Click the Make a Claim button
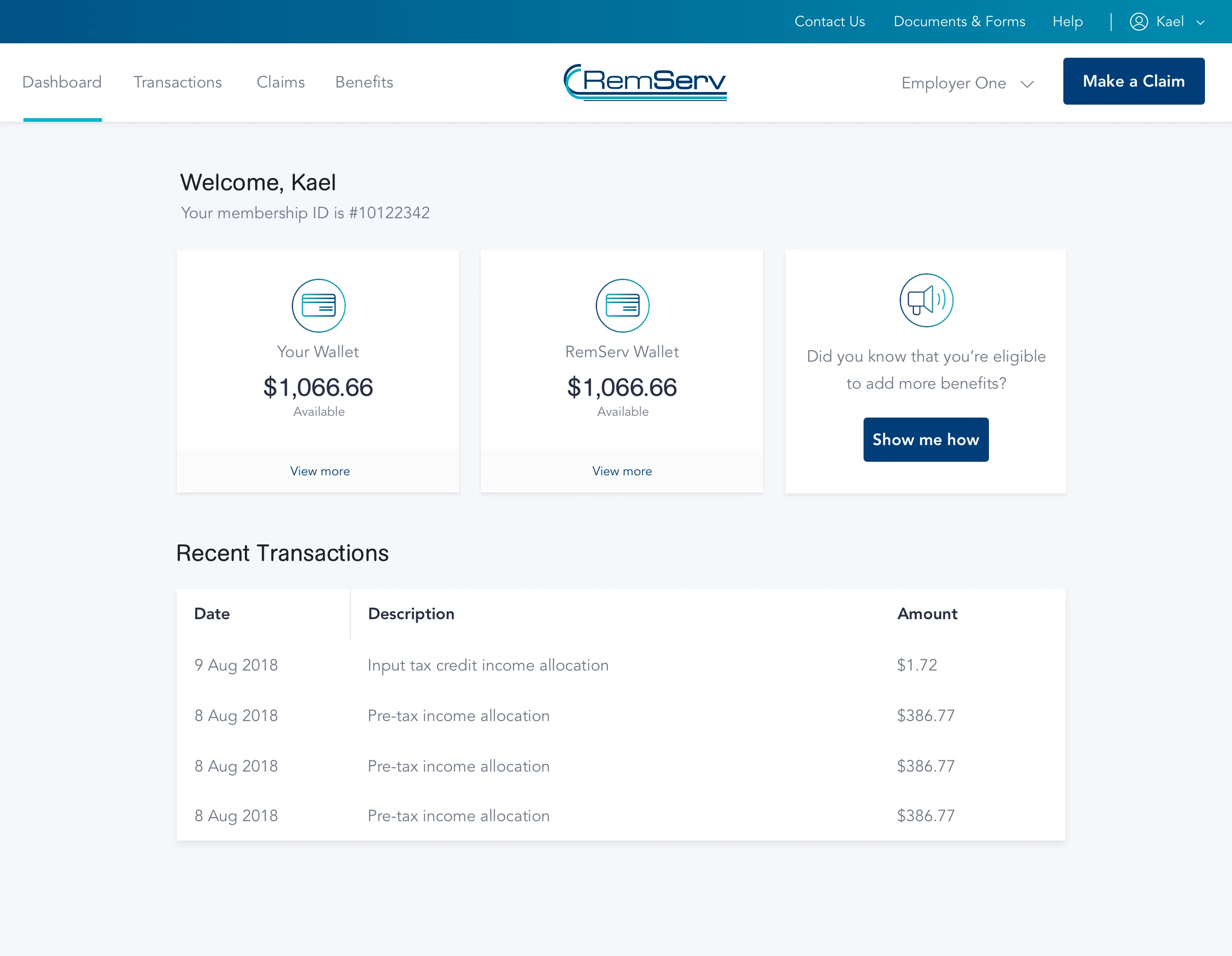The width and height of the screenshot is (1232, 956). pyautogui.click(x=1133, y=81)
